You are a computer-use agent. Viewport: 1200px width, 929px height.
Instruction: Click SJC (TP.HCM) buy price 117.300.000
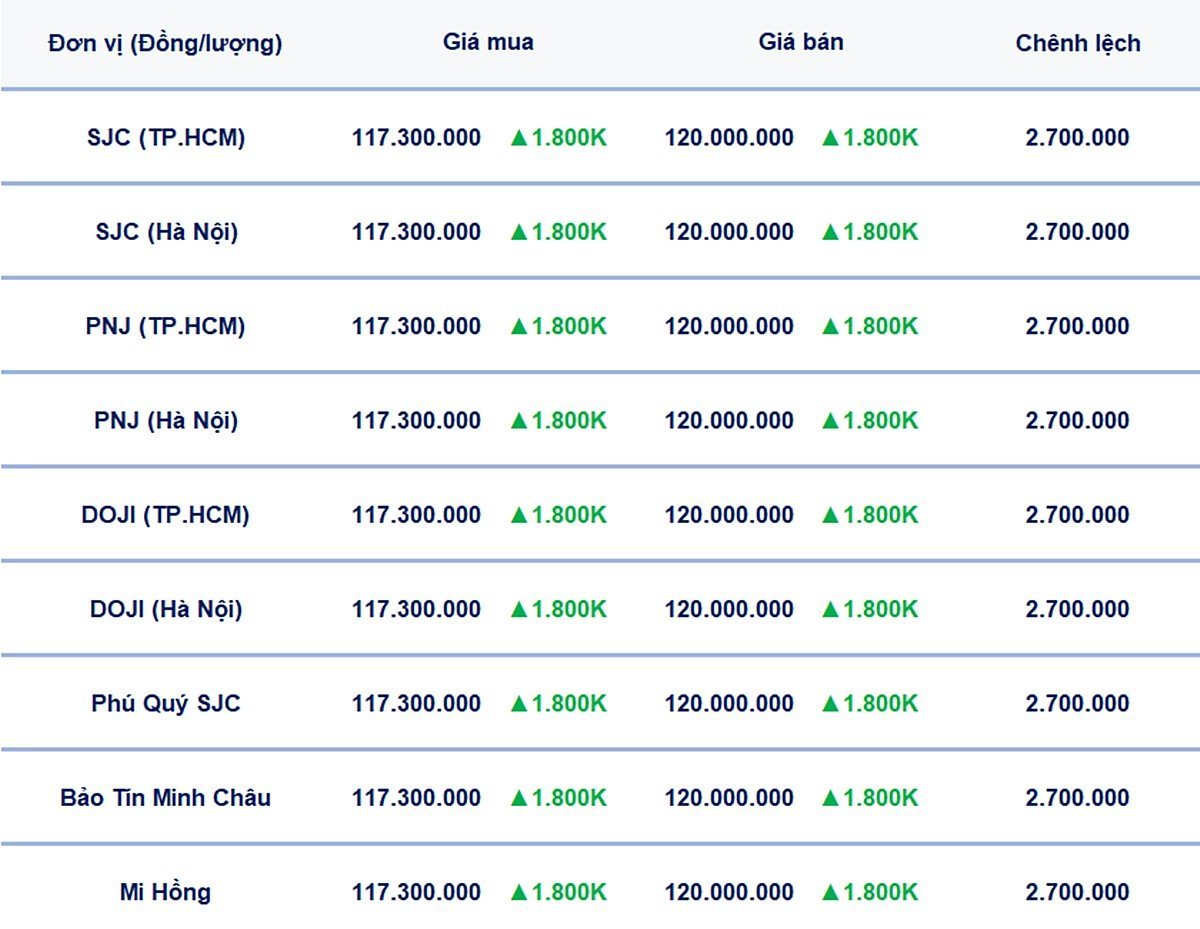coord(416,138)
